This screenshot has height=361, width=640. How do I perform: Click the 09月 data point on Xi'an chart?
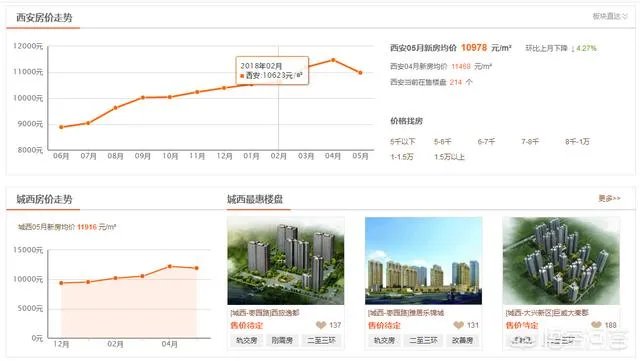pyautogui.click(x=143, y=98)
